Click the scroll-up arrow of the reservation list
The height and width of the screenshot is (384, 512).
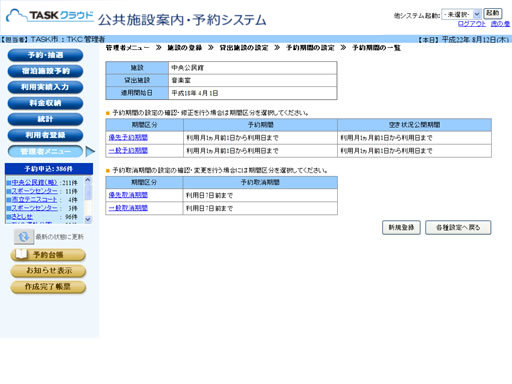pos(88,180)
